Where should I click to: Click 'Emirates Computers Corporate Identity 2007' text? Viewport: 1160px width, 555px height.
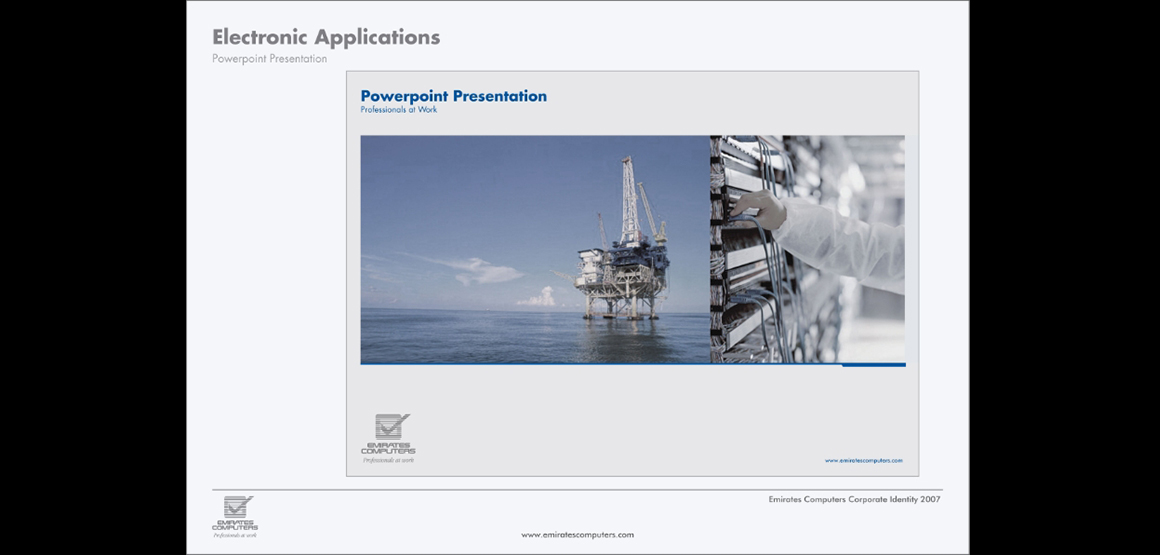coord(854,499)
